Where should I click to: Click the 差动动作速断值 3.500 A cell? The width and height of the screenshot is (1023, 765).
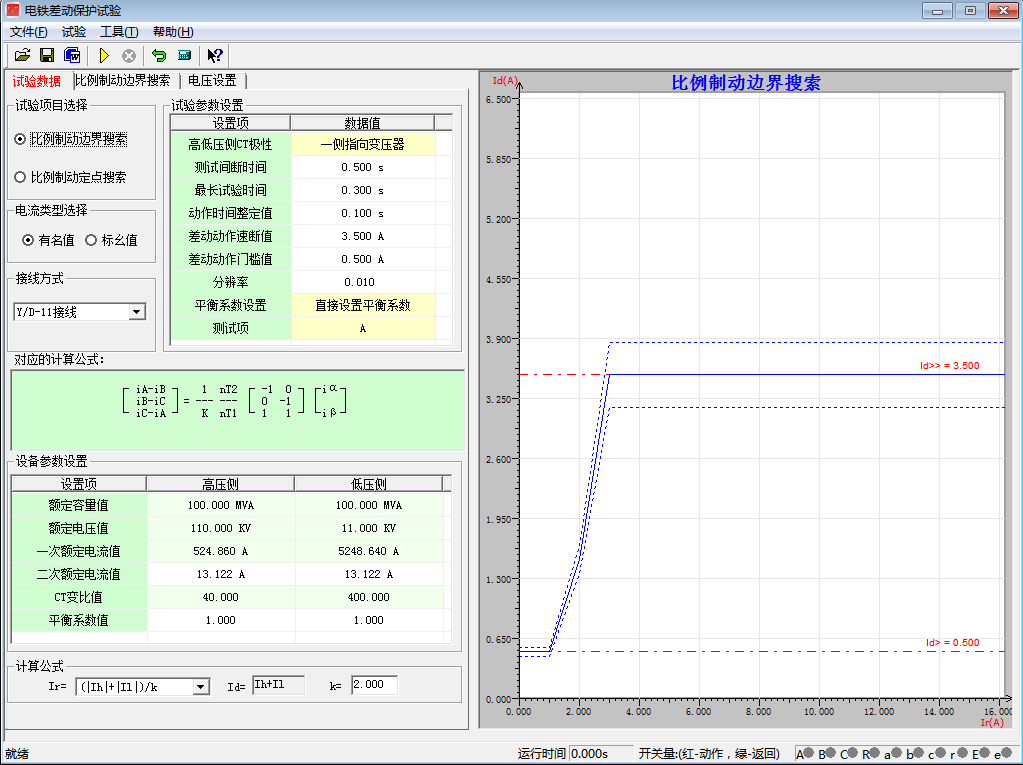(363, 236)
